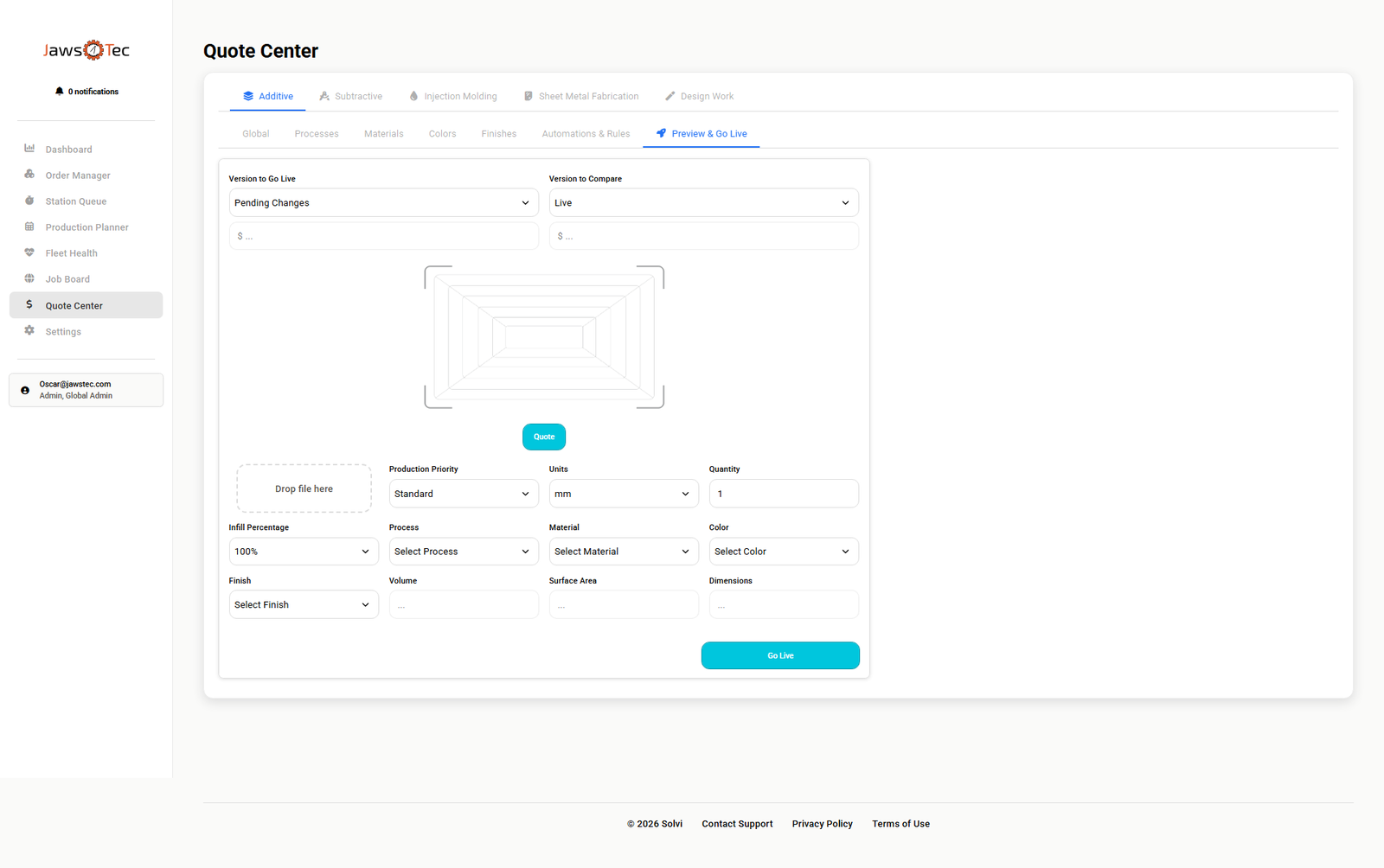
Task: Click the Go Live button
Action: 780,655
